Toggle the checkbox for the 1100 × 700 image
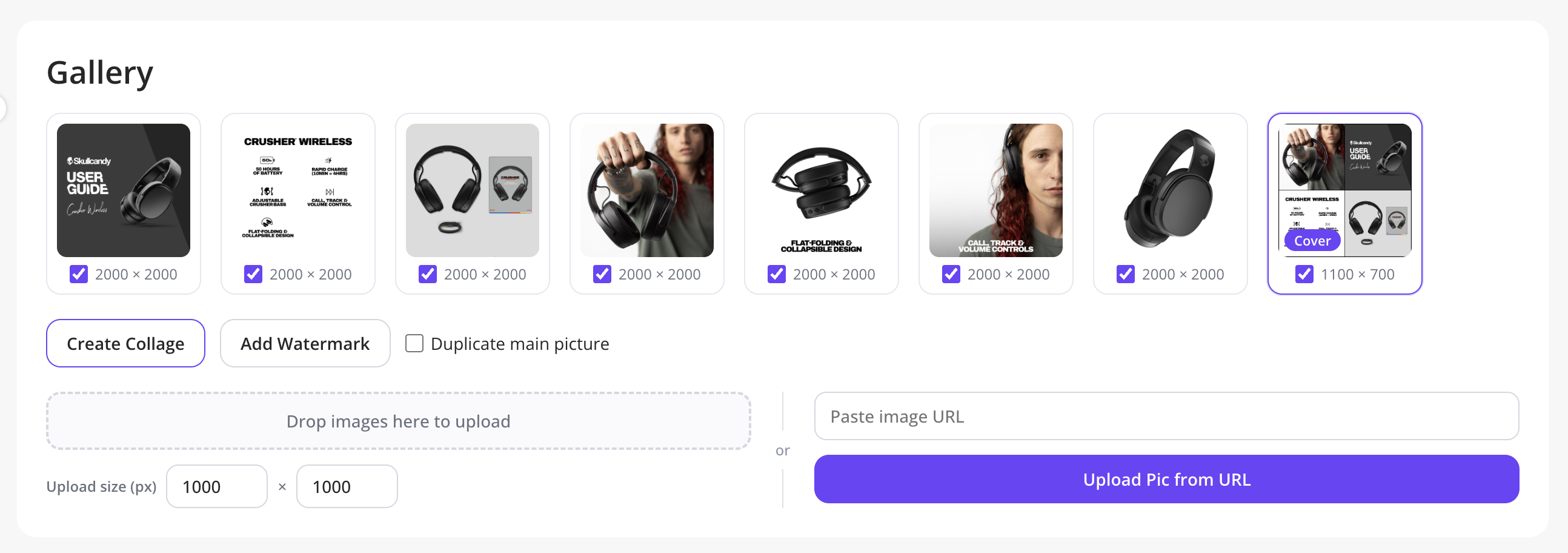The width and height of the screenshot is (1568, 553). [x=1304, y=274]
